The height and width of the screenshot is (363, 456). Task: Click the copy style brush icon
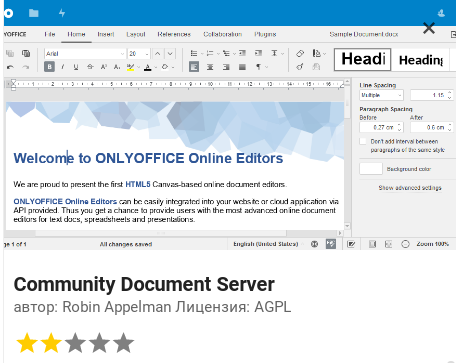pyautogui.click(x=300, y=67)
